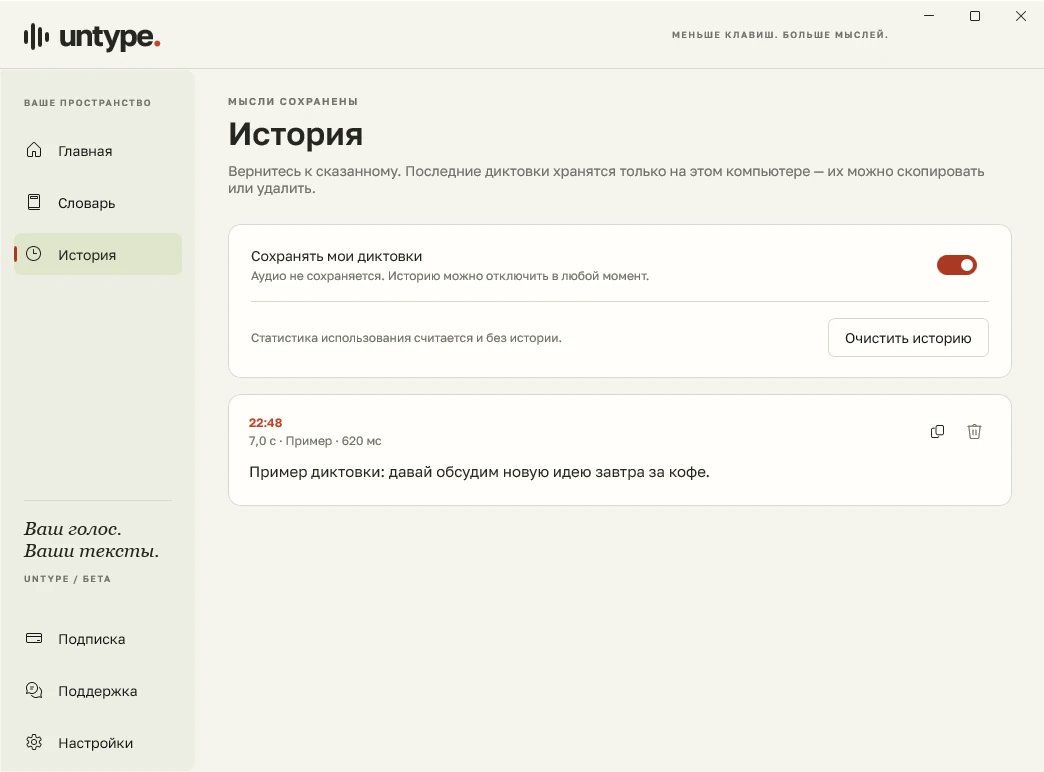Open Поддержка from the sidebar
1044x772 pixels.
(x=98, y=691)
